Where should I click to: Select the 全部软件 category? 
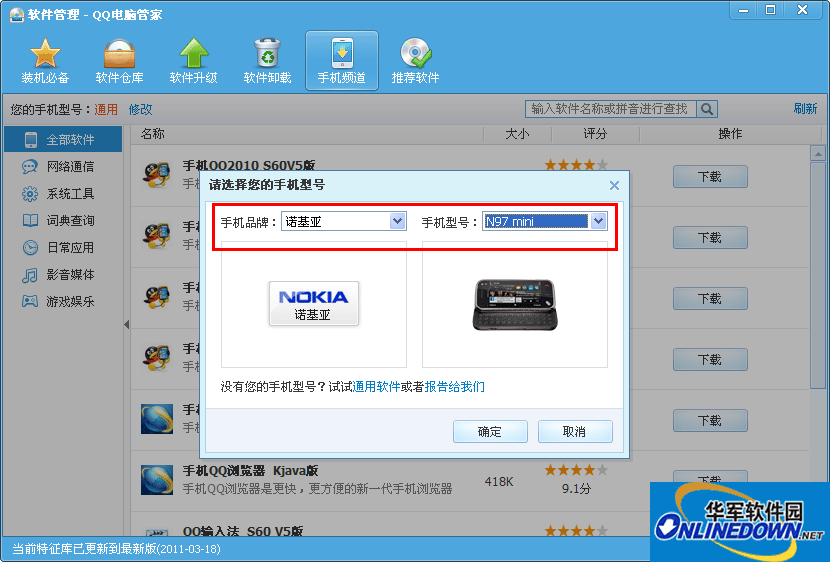pyautogui.click(x=63, y=140)
